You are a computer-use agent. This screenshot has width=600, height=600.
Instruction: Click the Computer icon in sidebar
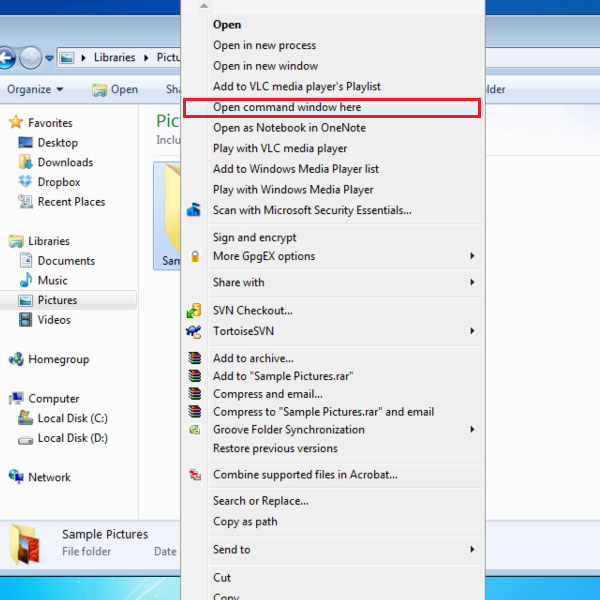[16, 398]
